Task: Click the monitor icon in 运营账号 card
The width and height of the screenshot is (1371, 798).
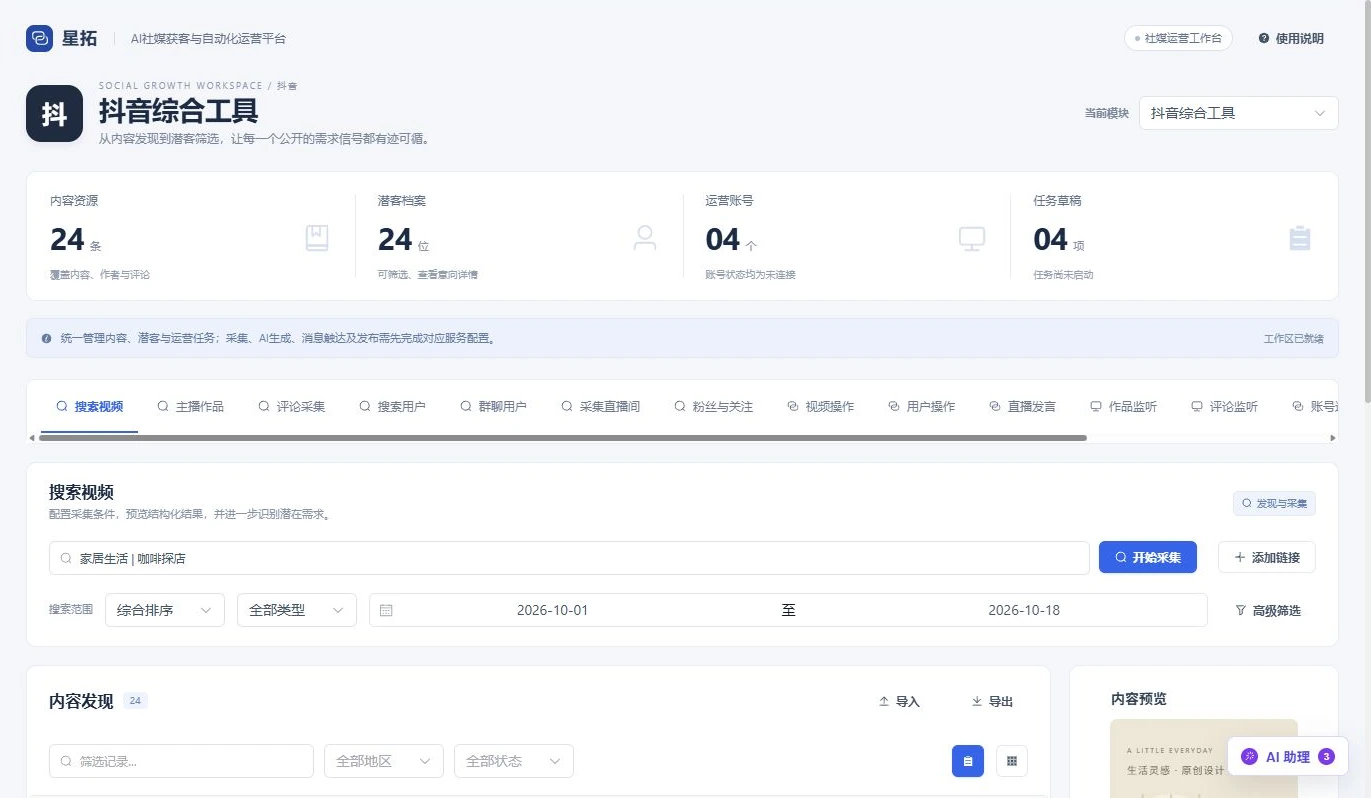Action: pos(972,238)
